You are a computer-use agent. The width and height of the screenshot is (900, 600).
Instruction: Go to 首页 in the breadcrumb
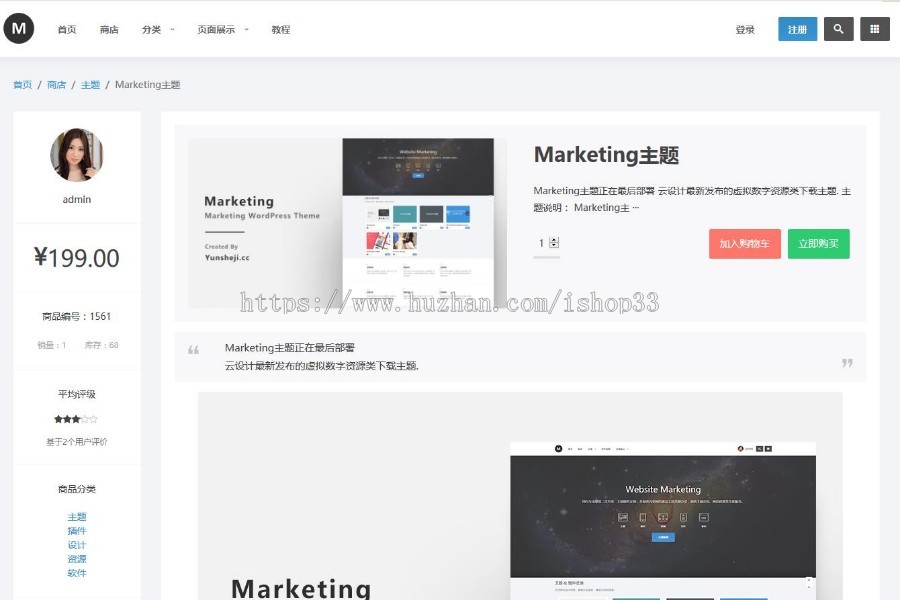point(22,85)
